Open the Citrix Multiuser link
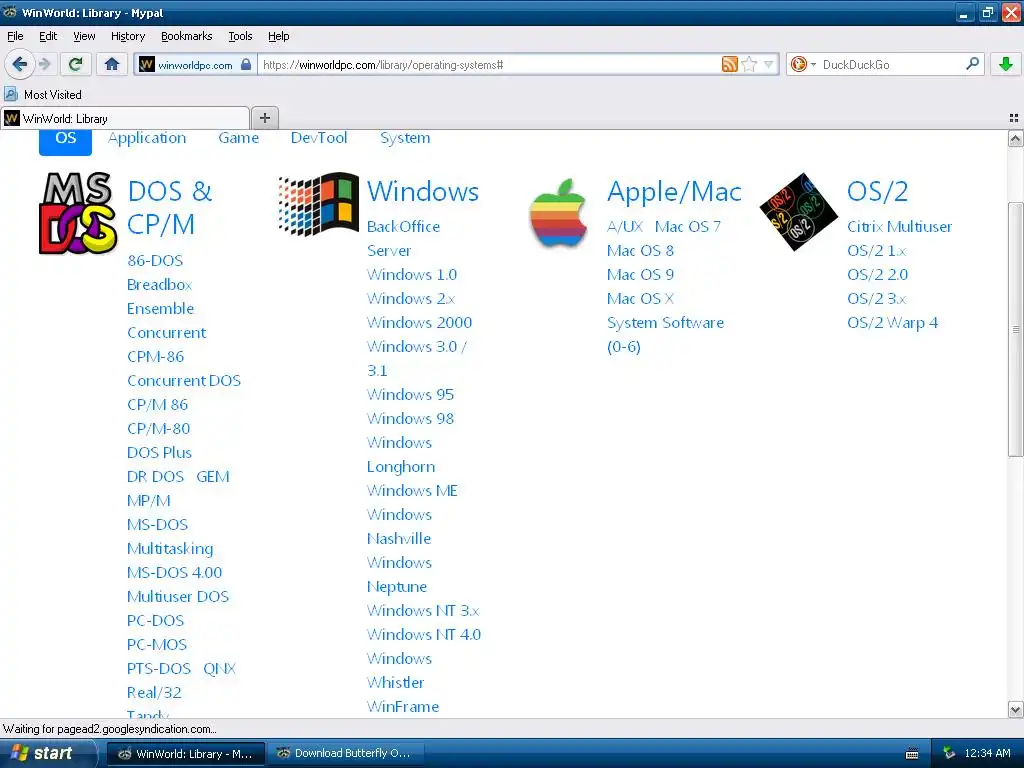 point(899,227)
